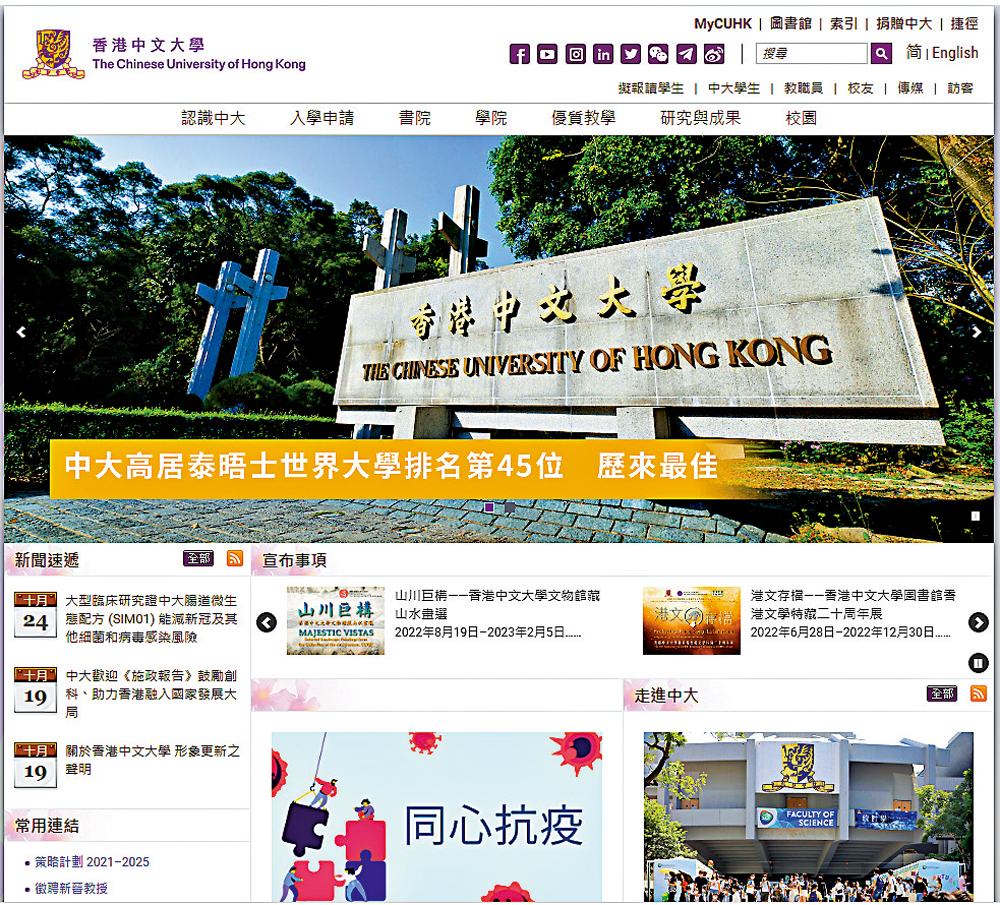Image resolution: width=1000 pixels, height=905 pixels.
Task: Click the CUHK crest logo
Action: coord(54,54)
